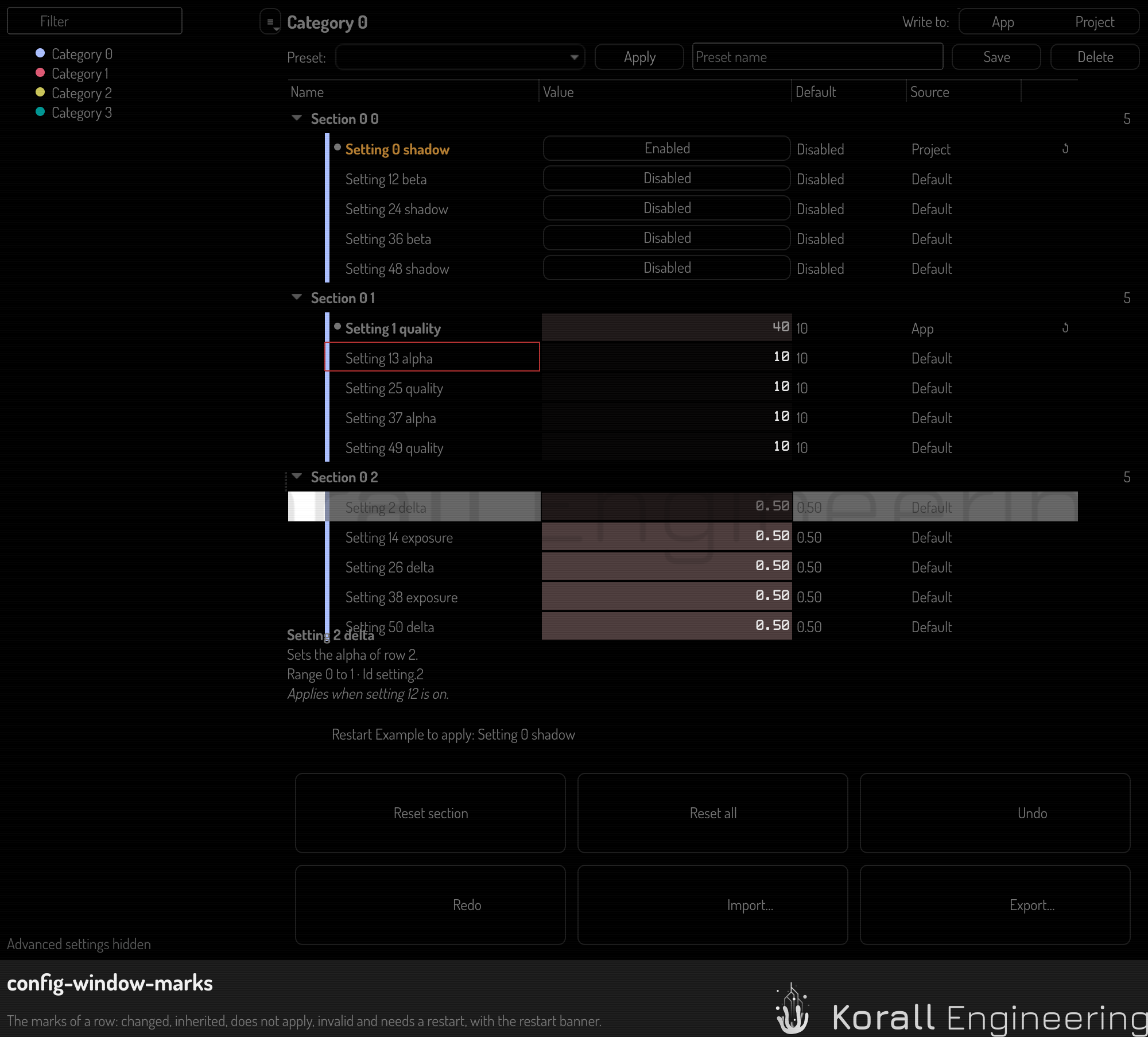Open the Preset dropdown
Image resolution: width=1148 pixels, height=1037 pixels.
click(460, 57)
